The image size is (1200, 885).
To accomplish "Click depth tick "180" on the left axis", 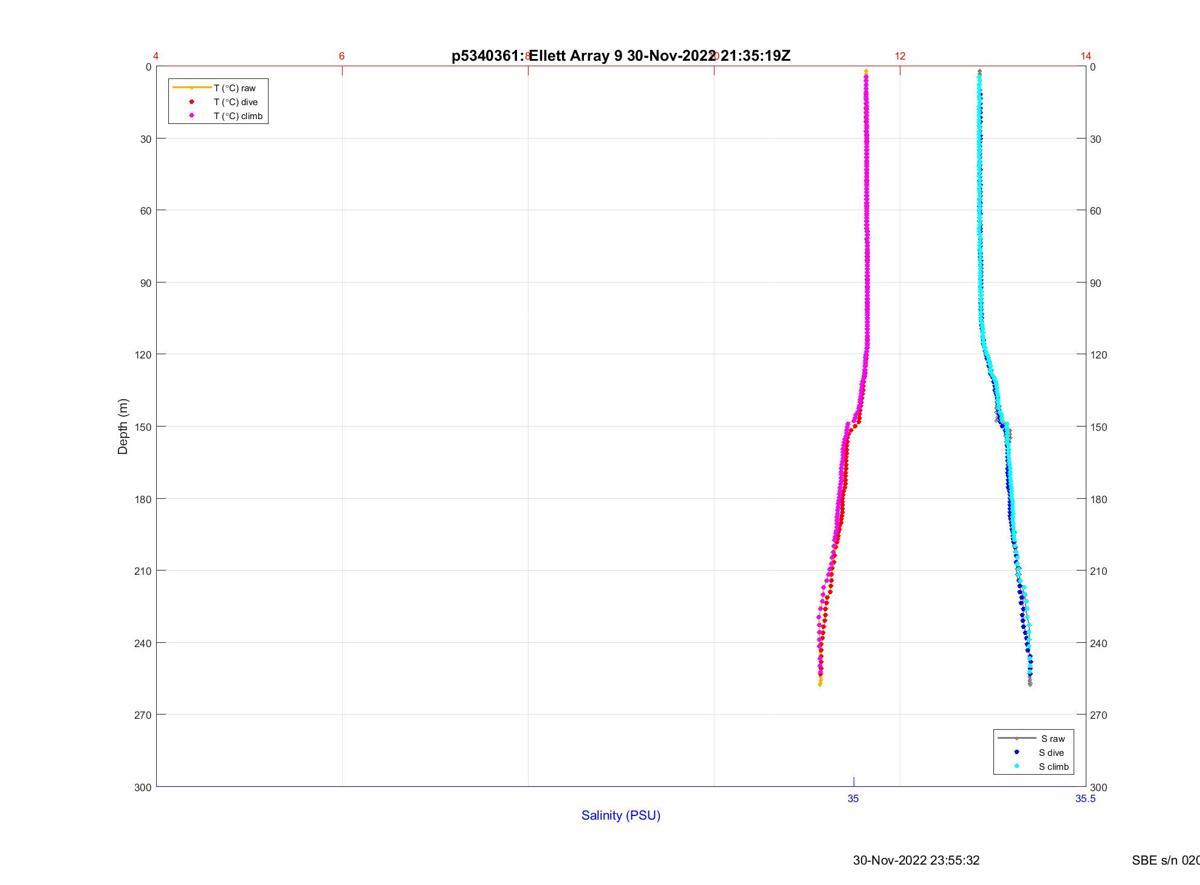I will (142, 499).
